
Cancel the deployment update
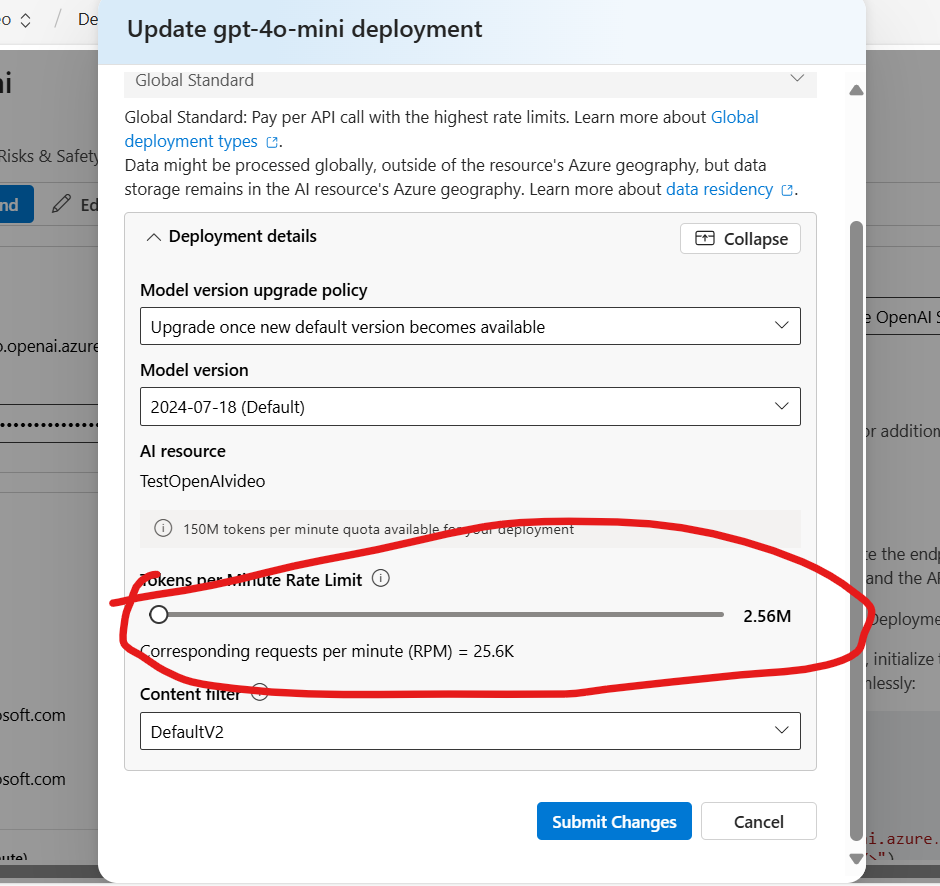758,821
